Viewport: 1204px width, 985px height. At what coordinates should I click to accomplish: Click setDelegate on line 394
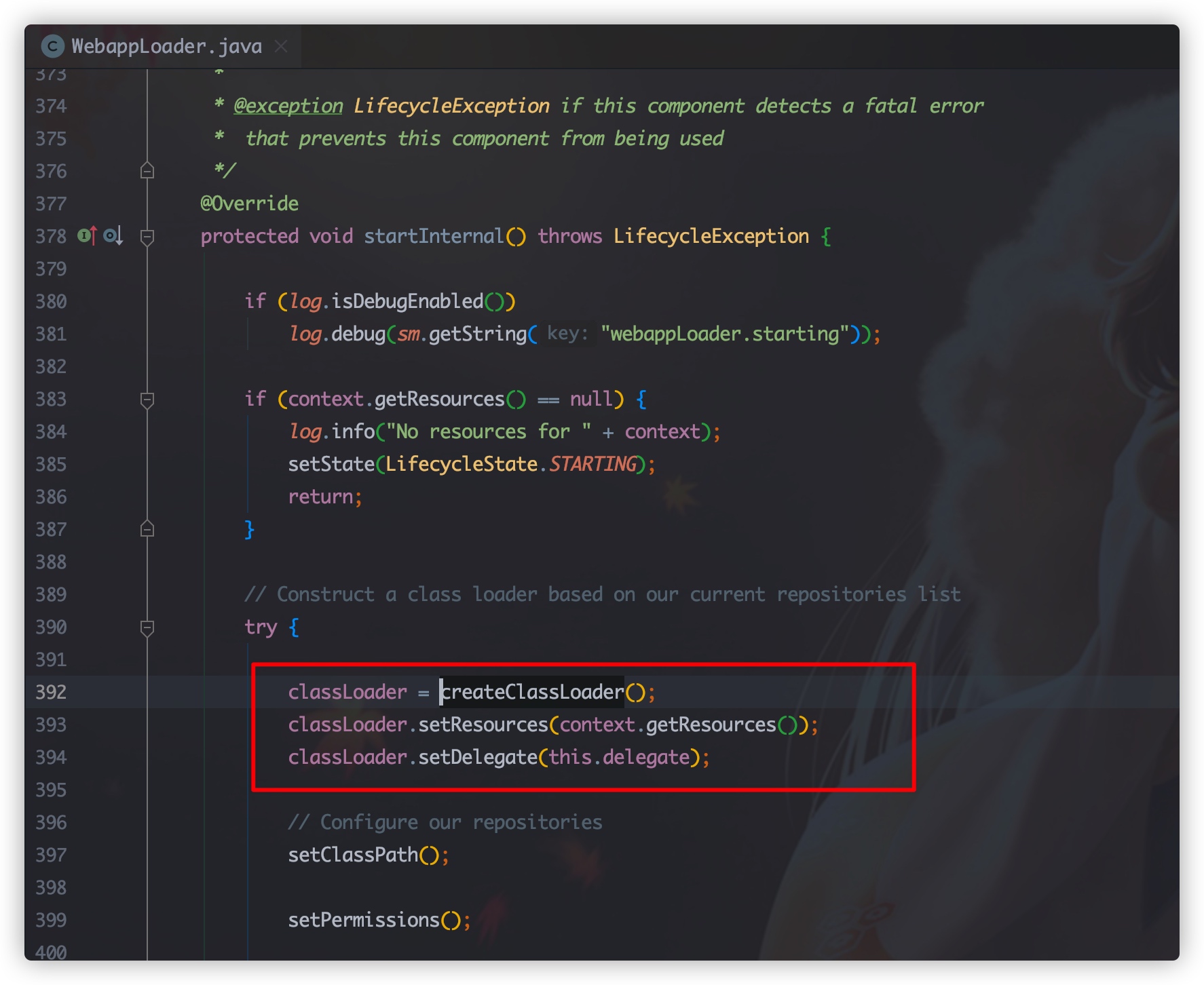[x=478, y=757]
